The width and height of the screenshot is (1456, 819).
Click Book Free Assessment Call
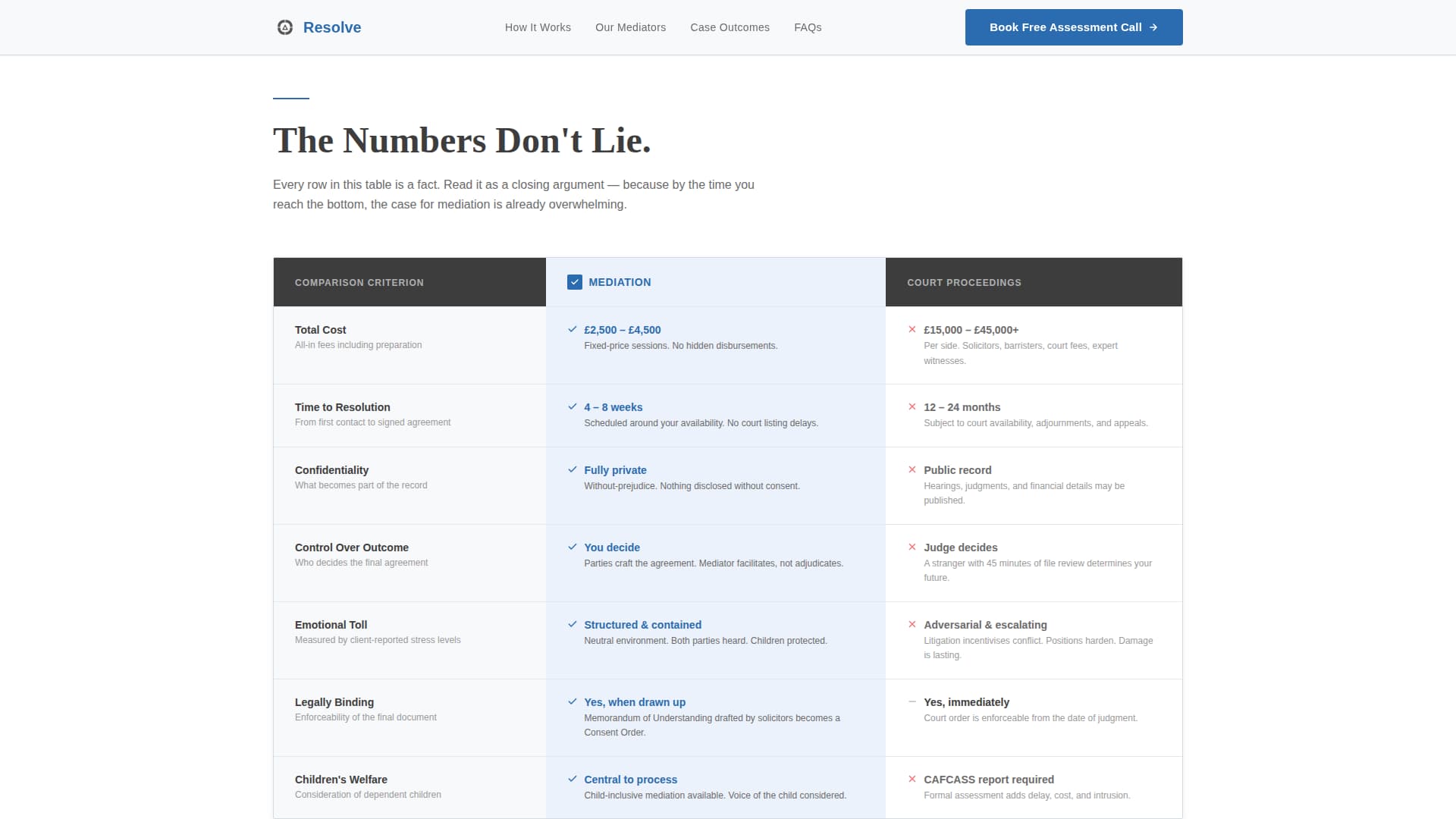click(x=1073, y=27)
